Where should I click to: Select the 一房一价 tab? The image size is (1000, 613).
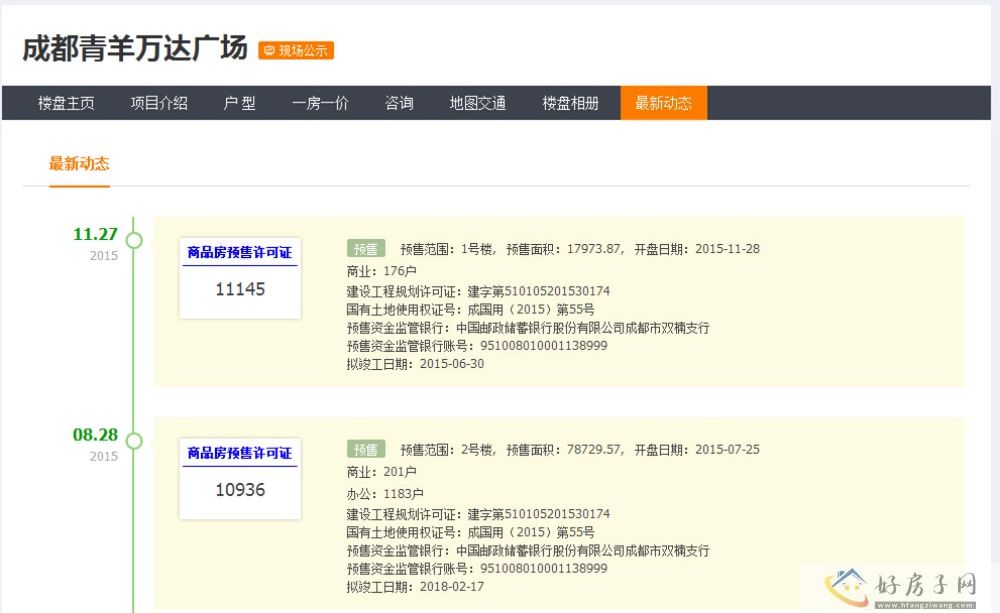pos(320,103)
